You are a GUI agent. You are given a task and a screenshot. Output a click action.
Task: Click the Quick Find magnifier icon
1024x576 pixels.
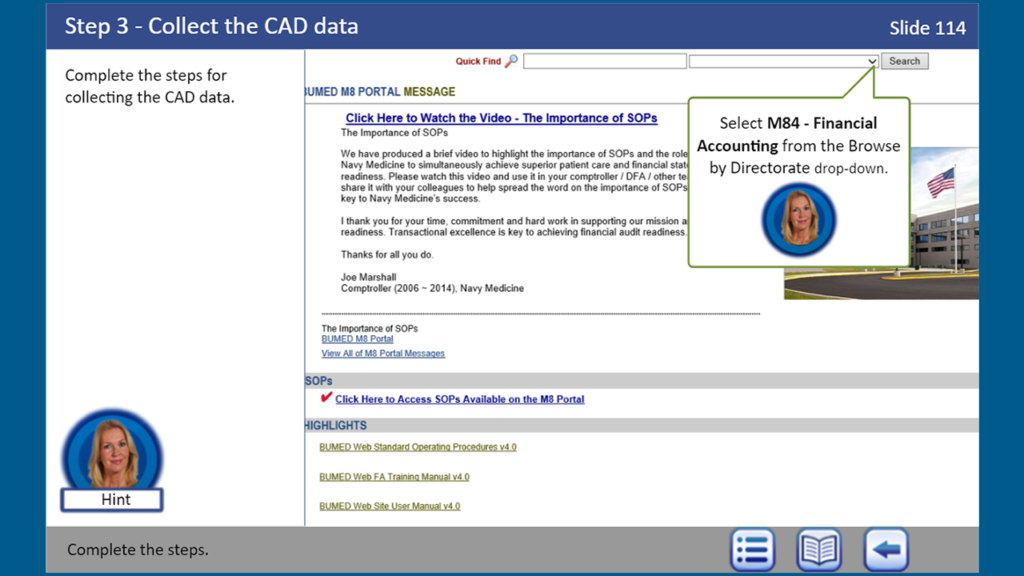(511, 61)
